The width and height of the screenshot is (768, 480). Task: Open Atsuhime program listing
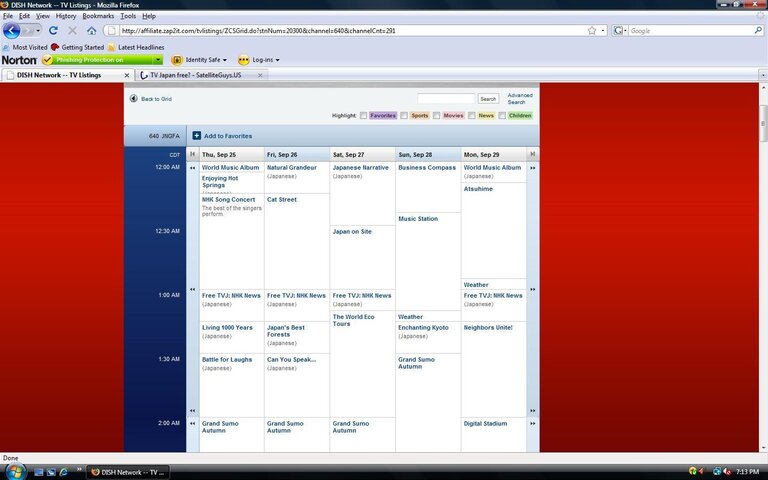478,189
